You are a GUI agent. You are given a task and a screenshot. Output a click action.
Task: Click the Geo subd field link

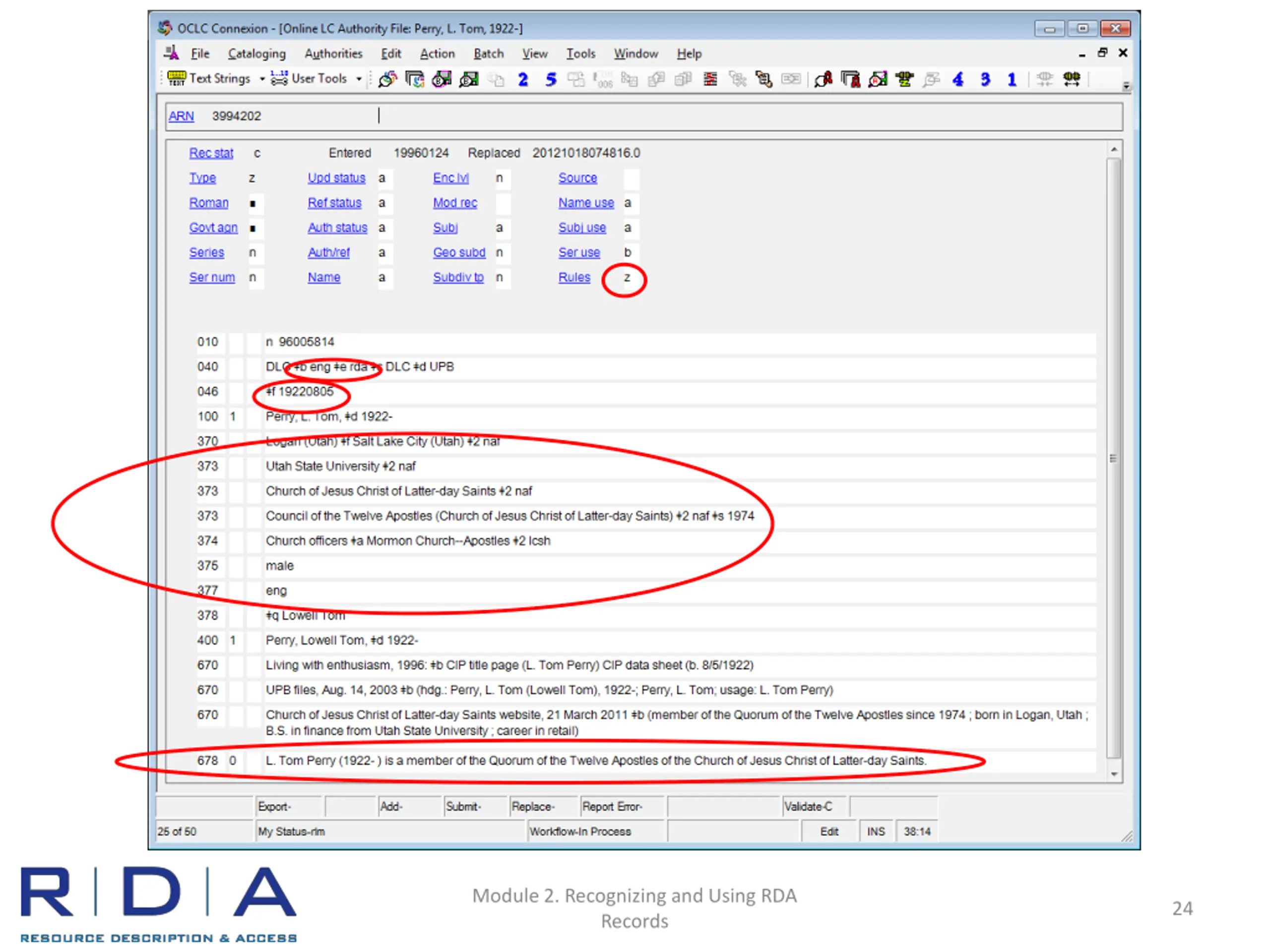(459, 252)
